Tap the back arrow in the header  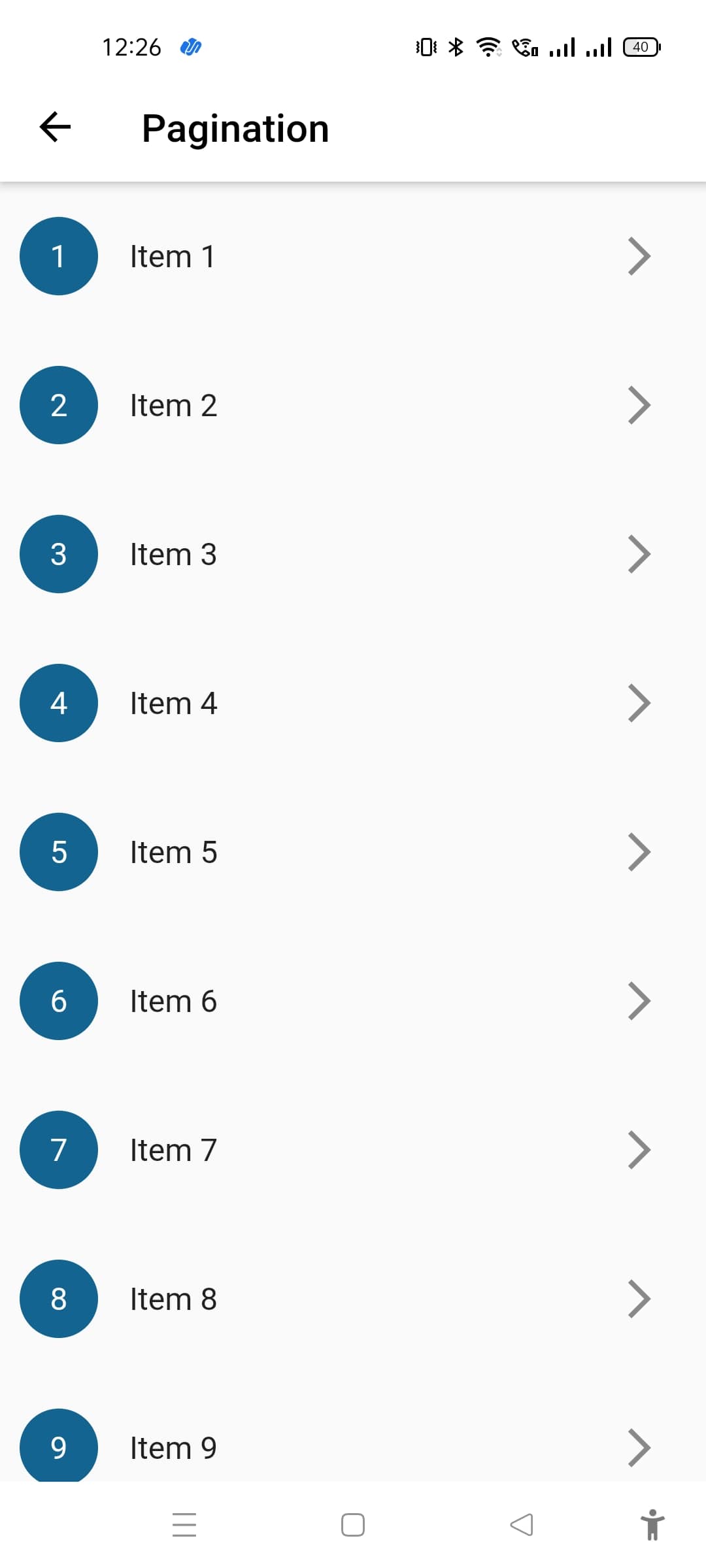pyautogui.click(x=56, y=127)
